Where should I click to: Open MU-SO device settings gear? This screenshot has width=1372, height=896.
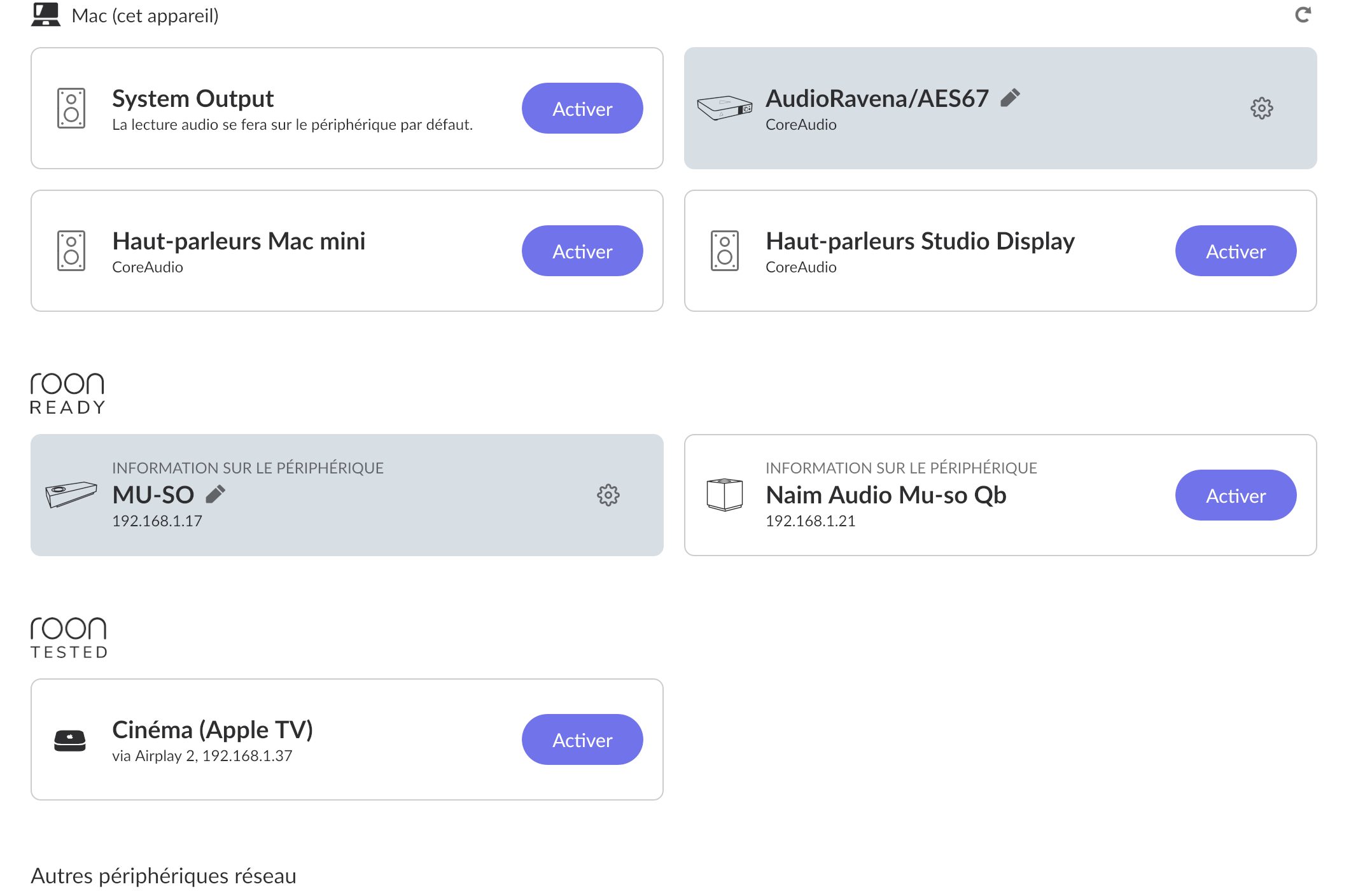(608, 495)
